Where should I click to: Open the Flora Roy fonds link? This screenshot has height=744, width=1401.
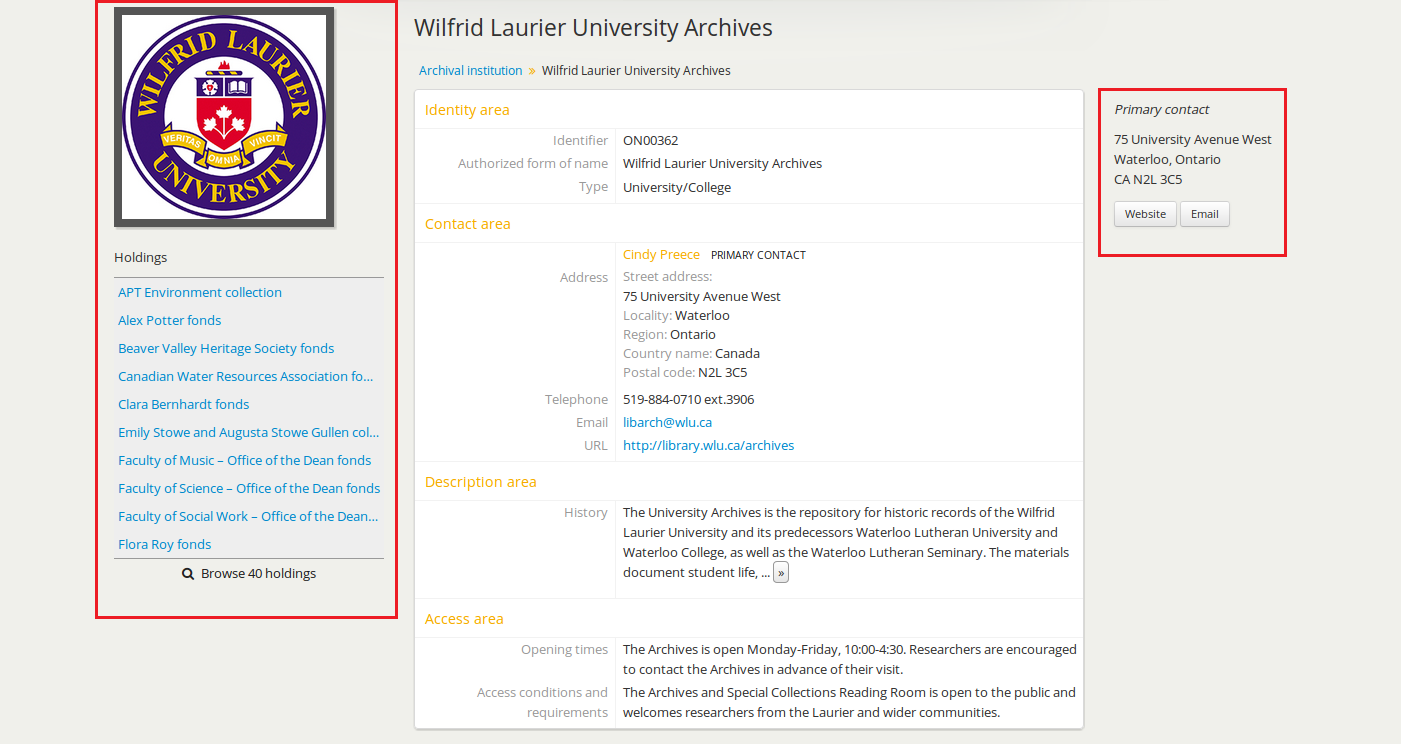(165, 545)
